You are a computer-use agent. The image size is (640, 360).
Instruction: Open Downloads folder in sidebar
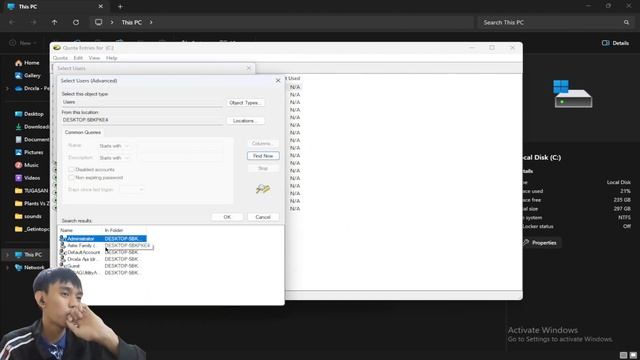32,127
